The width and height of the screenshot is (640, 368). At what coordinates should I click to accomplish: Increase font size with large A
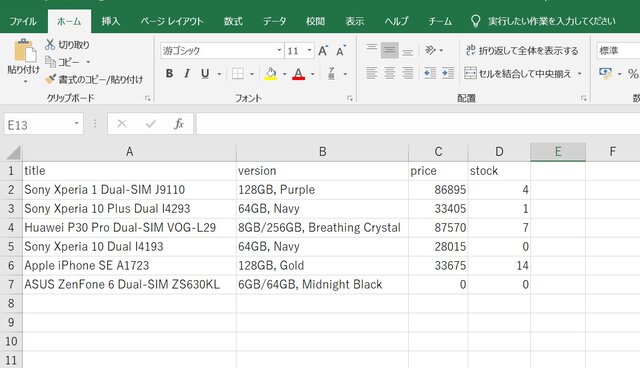323,51
